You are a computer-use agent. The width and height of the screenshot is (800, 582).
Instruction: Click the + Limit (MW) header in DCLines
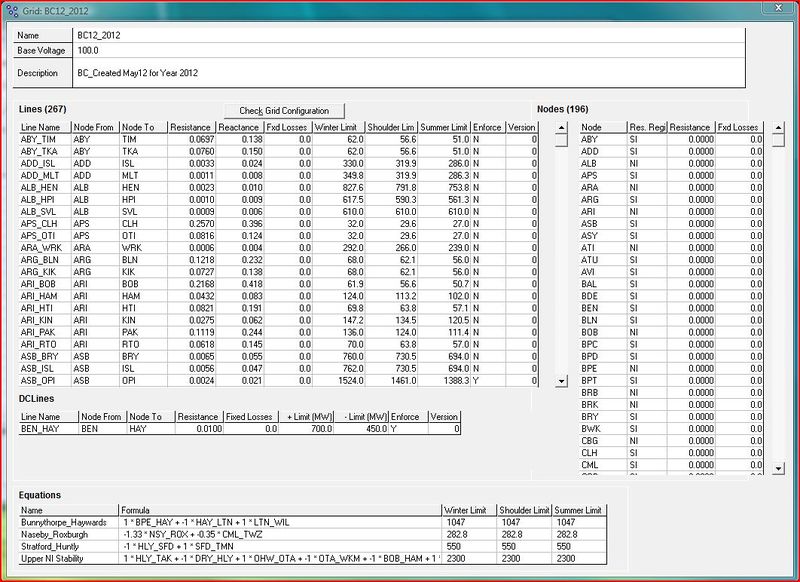[307, 417]
